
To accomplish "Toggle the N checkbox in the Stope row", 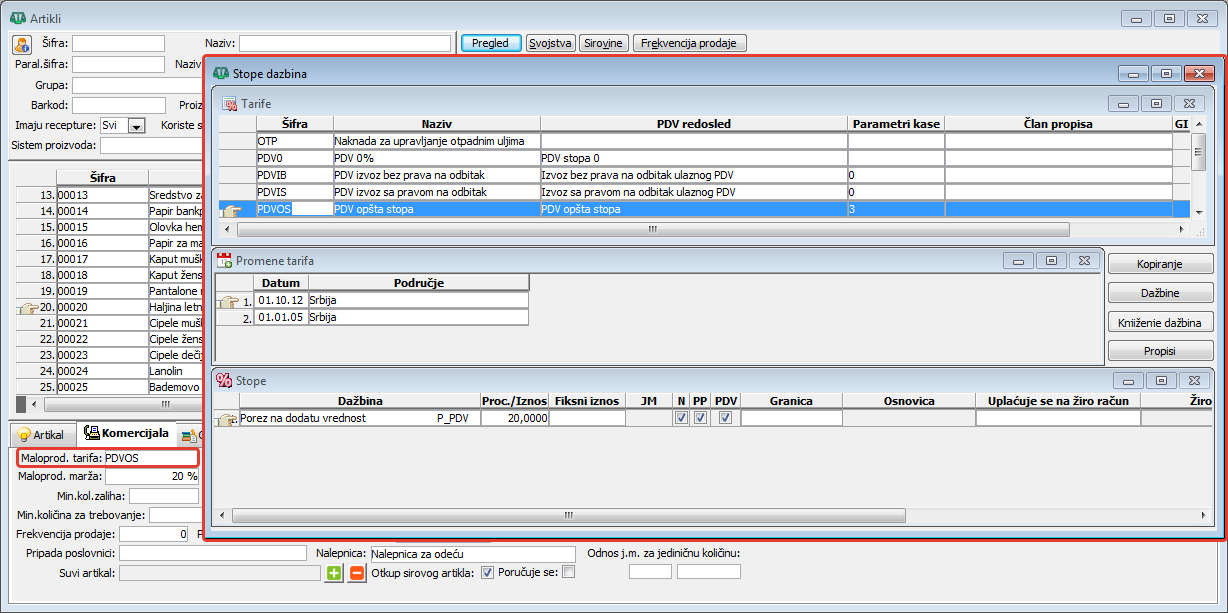I will [x=681, y=418].
